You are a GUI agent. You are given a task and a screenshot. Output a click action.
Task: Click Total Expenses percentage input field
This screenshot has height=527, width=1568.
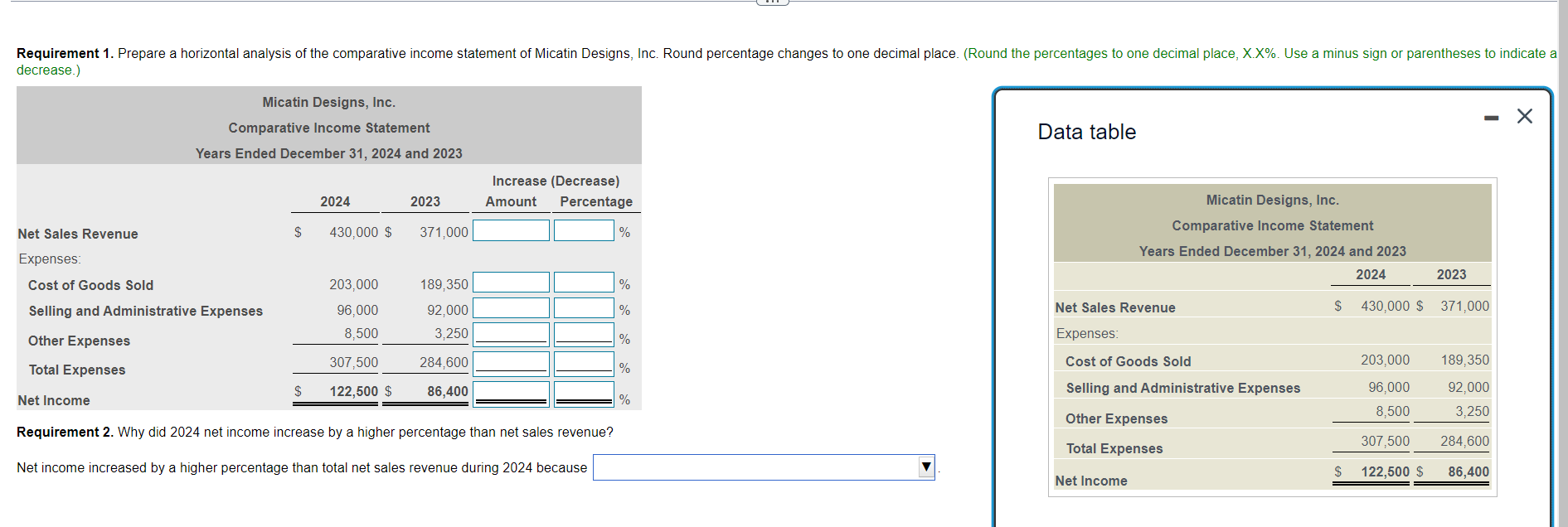pos(584,363)
